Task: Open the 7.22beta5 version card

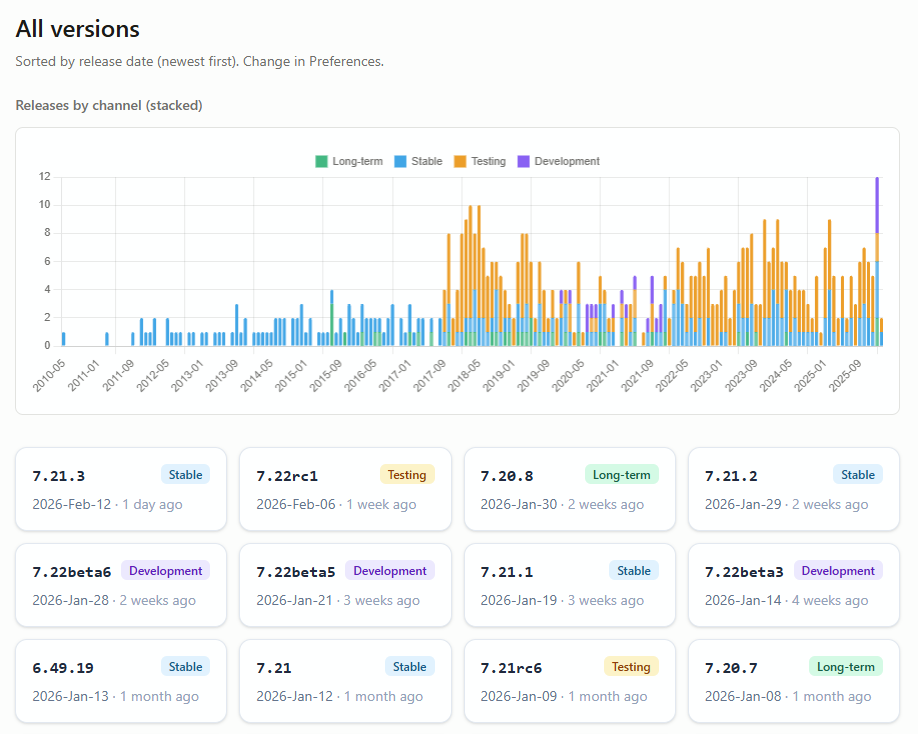Action: click(x=345, y=585)
